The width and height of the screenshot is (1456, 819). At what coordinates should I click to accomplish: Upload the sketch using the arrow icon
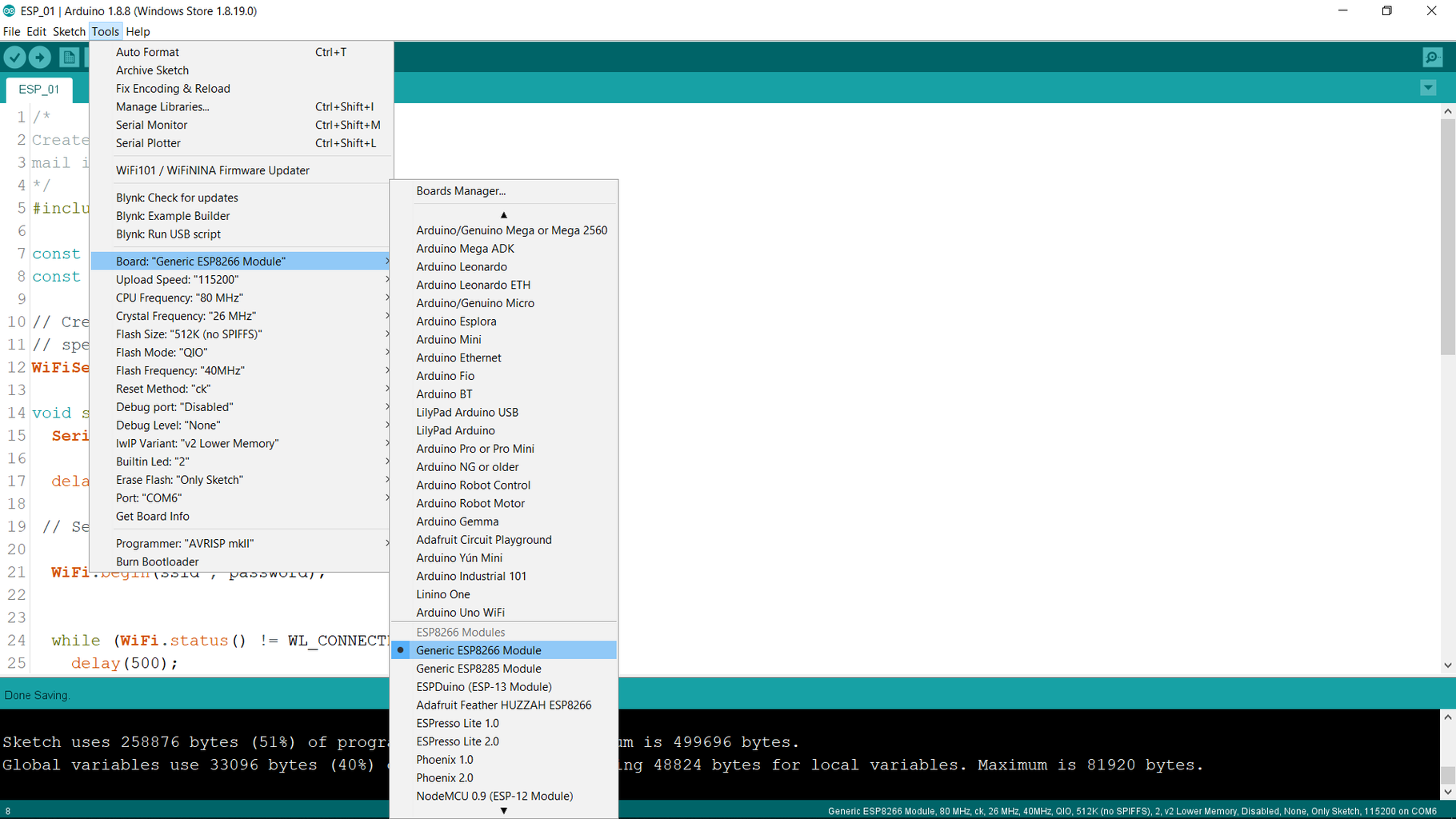(x=40, y=57)
